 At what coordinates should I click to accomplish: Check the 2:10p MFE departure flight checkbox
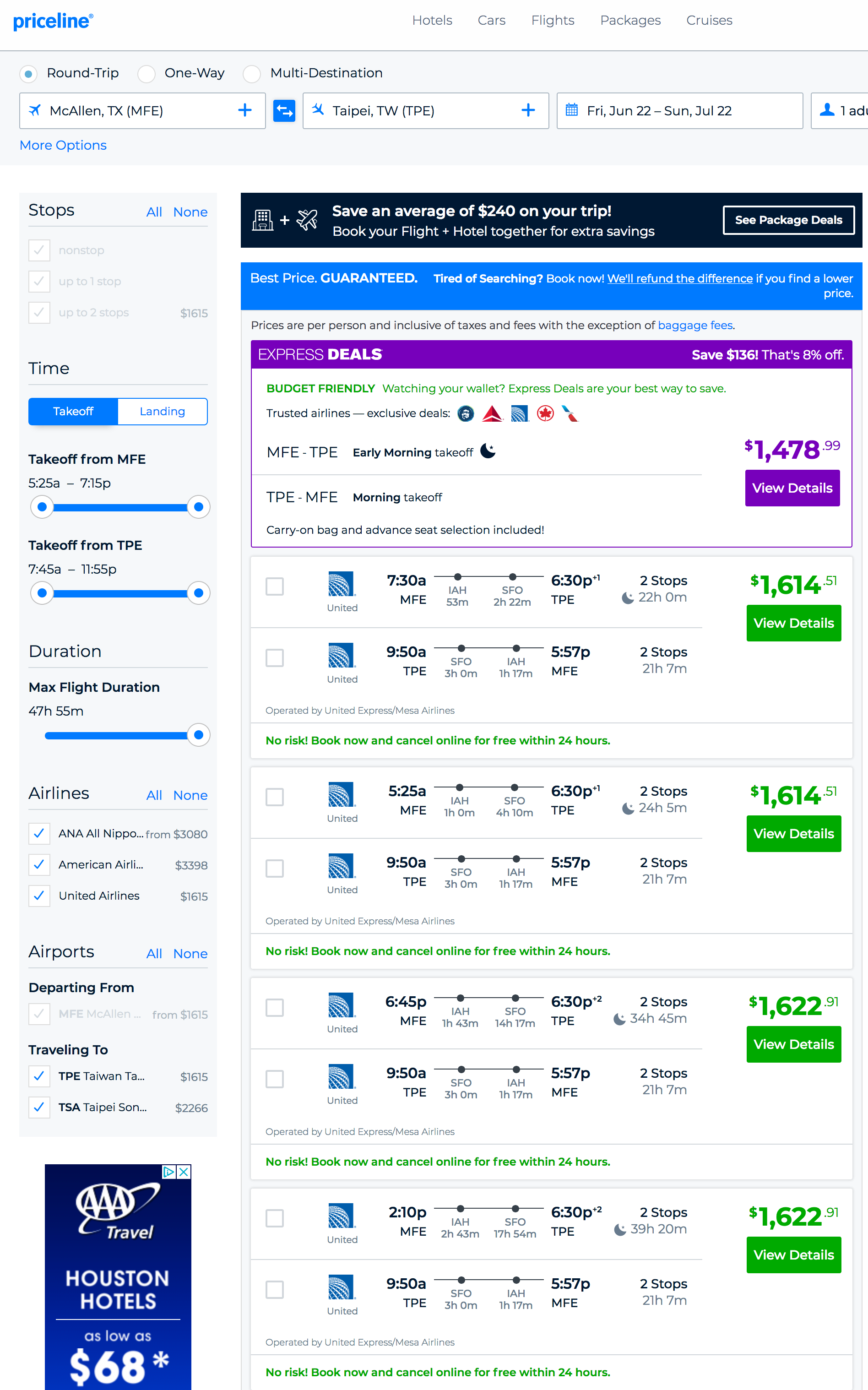[x=275, y=1219]
